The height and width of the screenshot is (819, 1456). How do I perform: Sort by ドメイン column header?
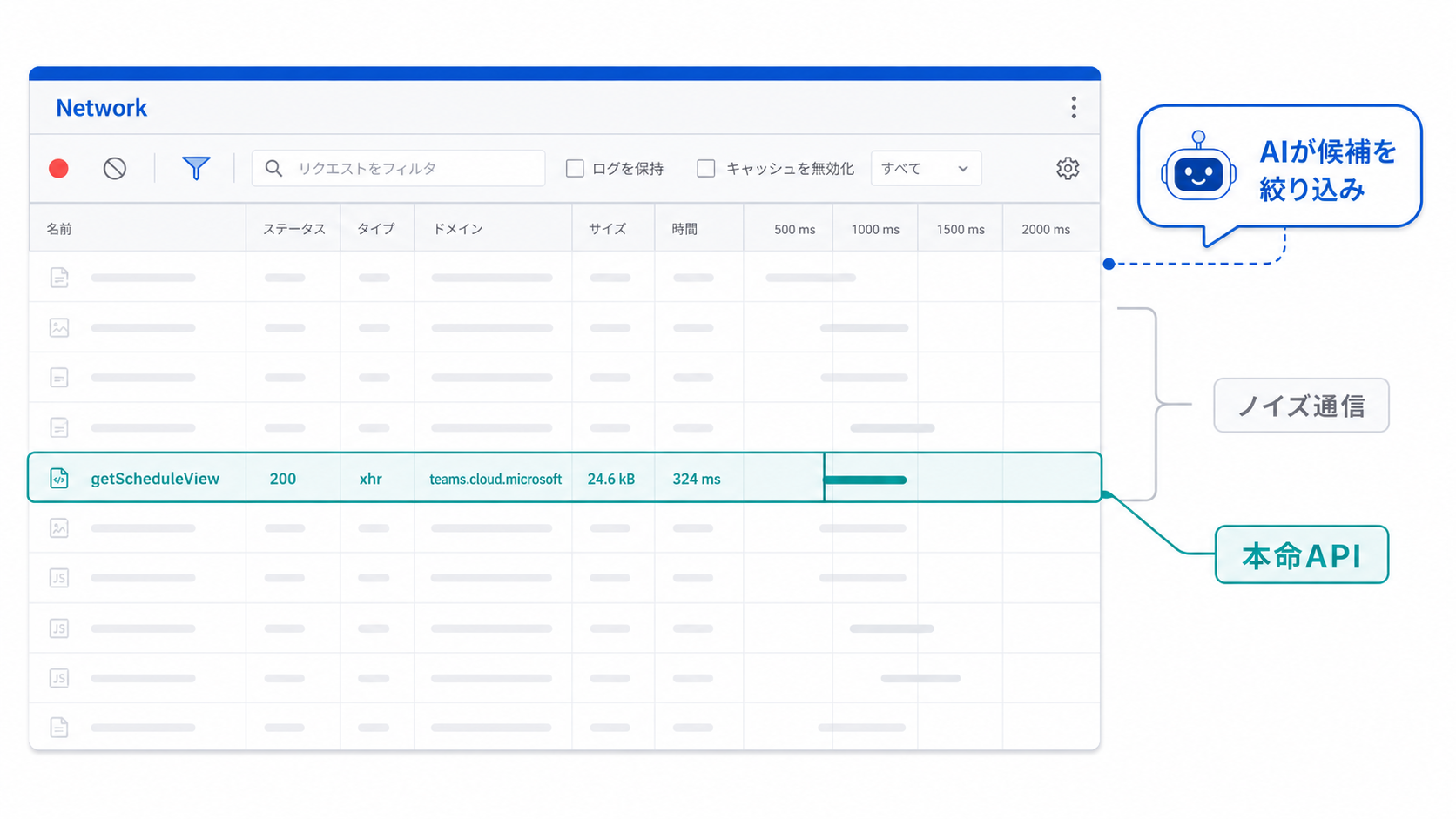(x=458, y=229)
